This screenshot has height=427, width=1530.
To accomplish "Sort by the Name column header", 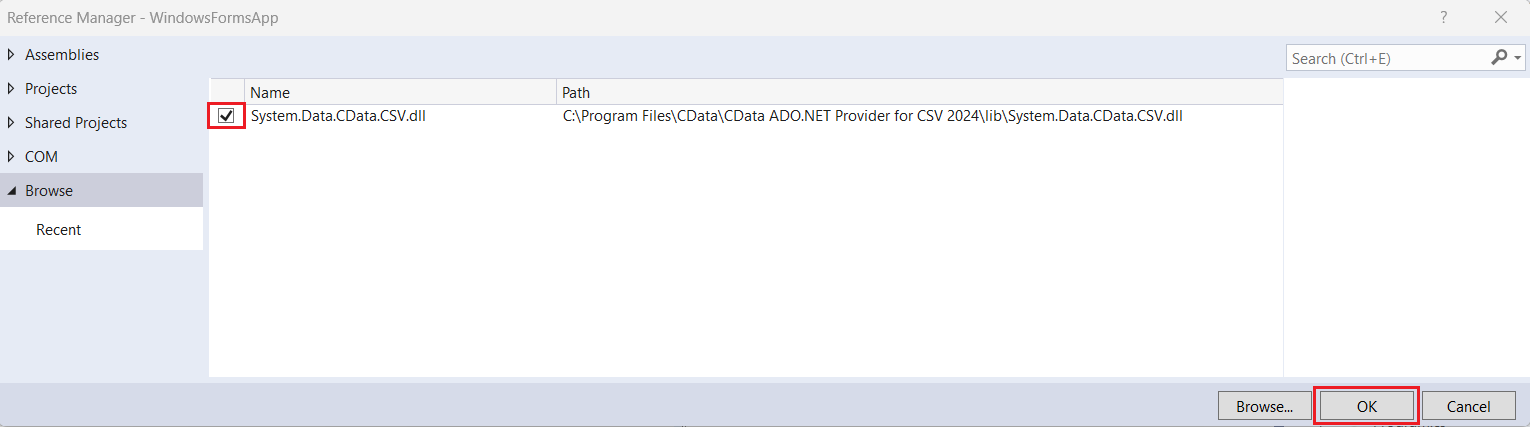I will click(400, 92).
